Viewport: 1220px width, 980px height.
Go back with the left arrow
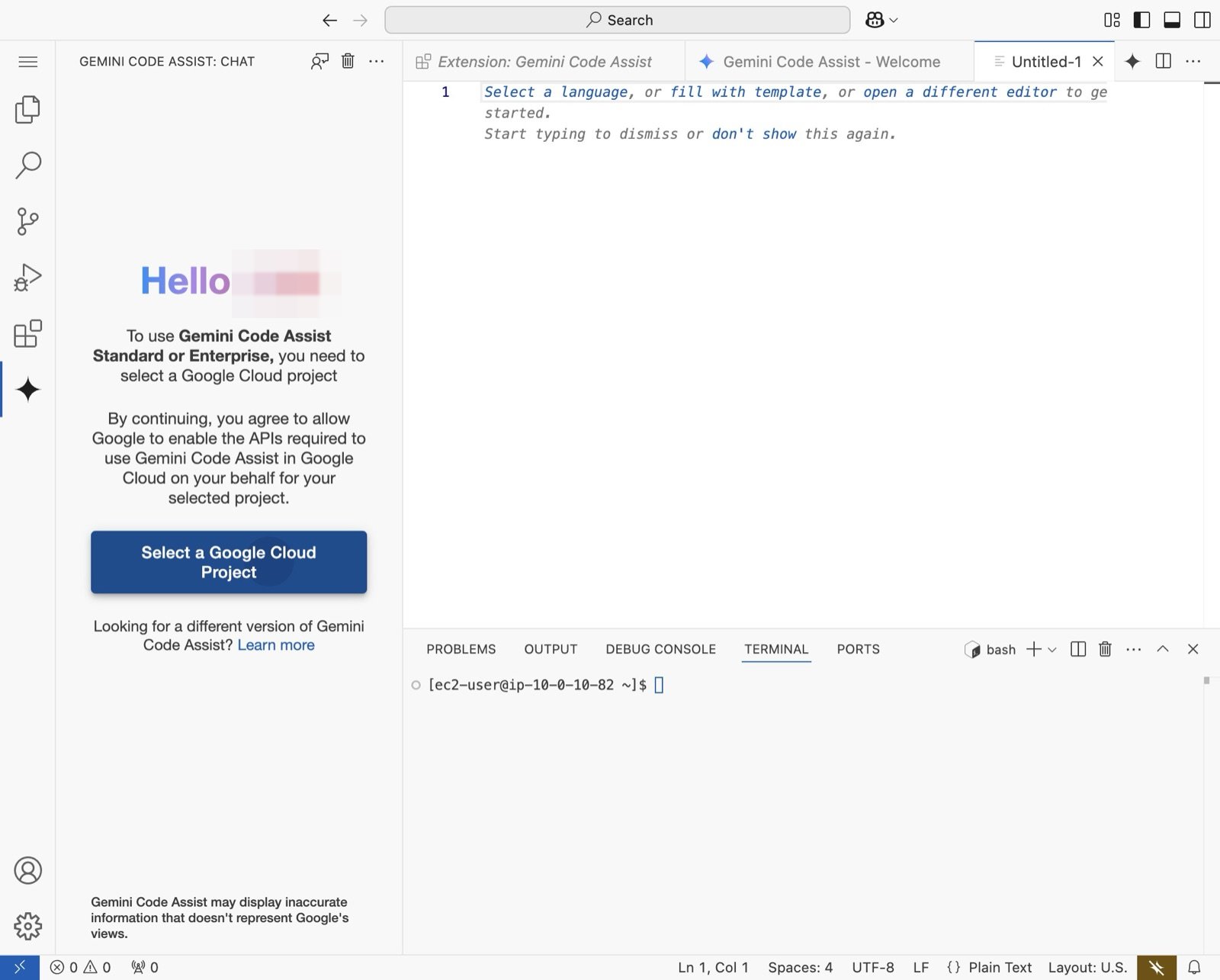(329, 21)
